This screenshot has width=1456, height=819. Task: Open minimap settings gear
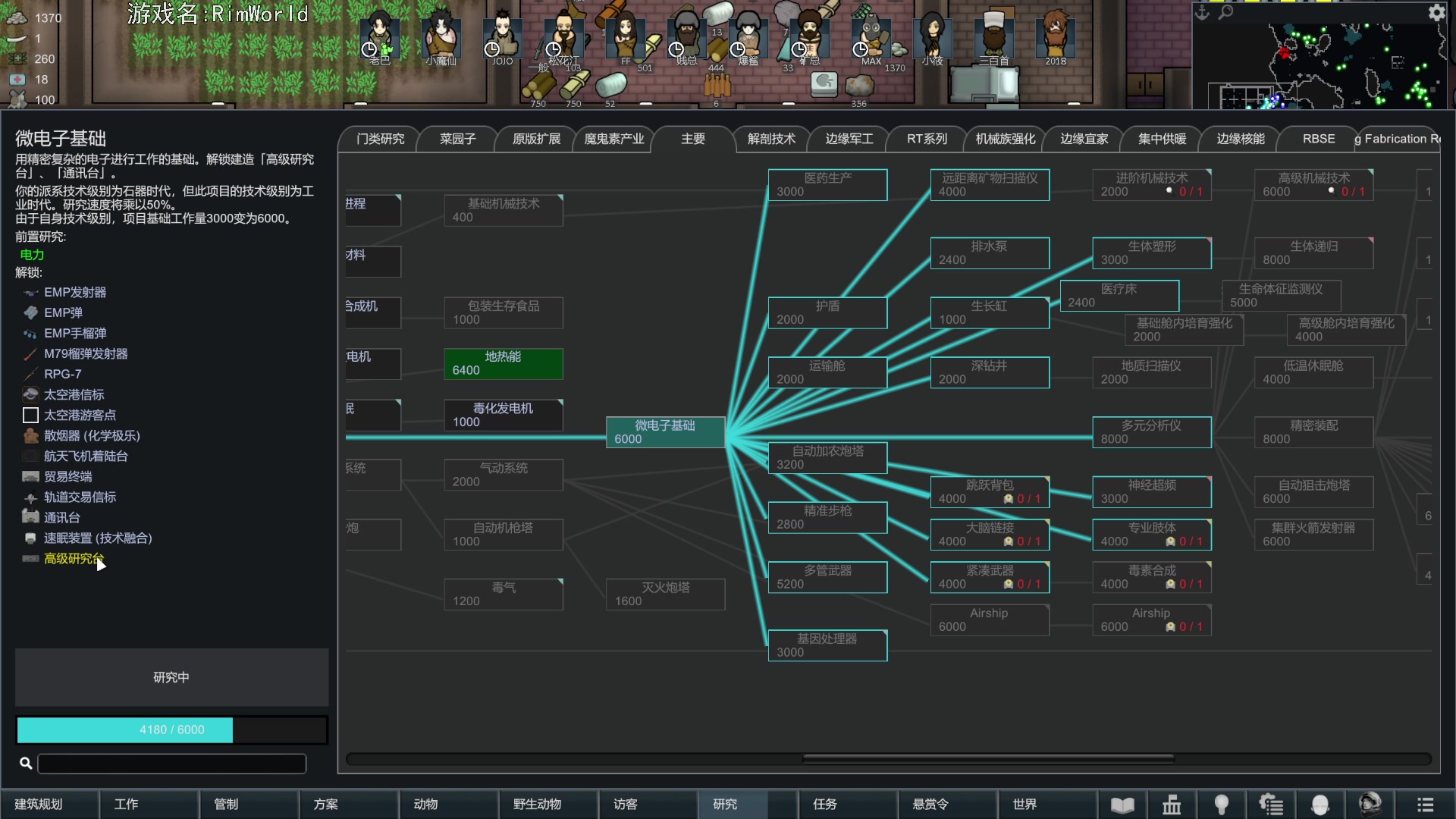[x=1436, y=12]
